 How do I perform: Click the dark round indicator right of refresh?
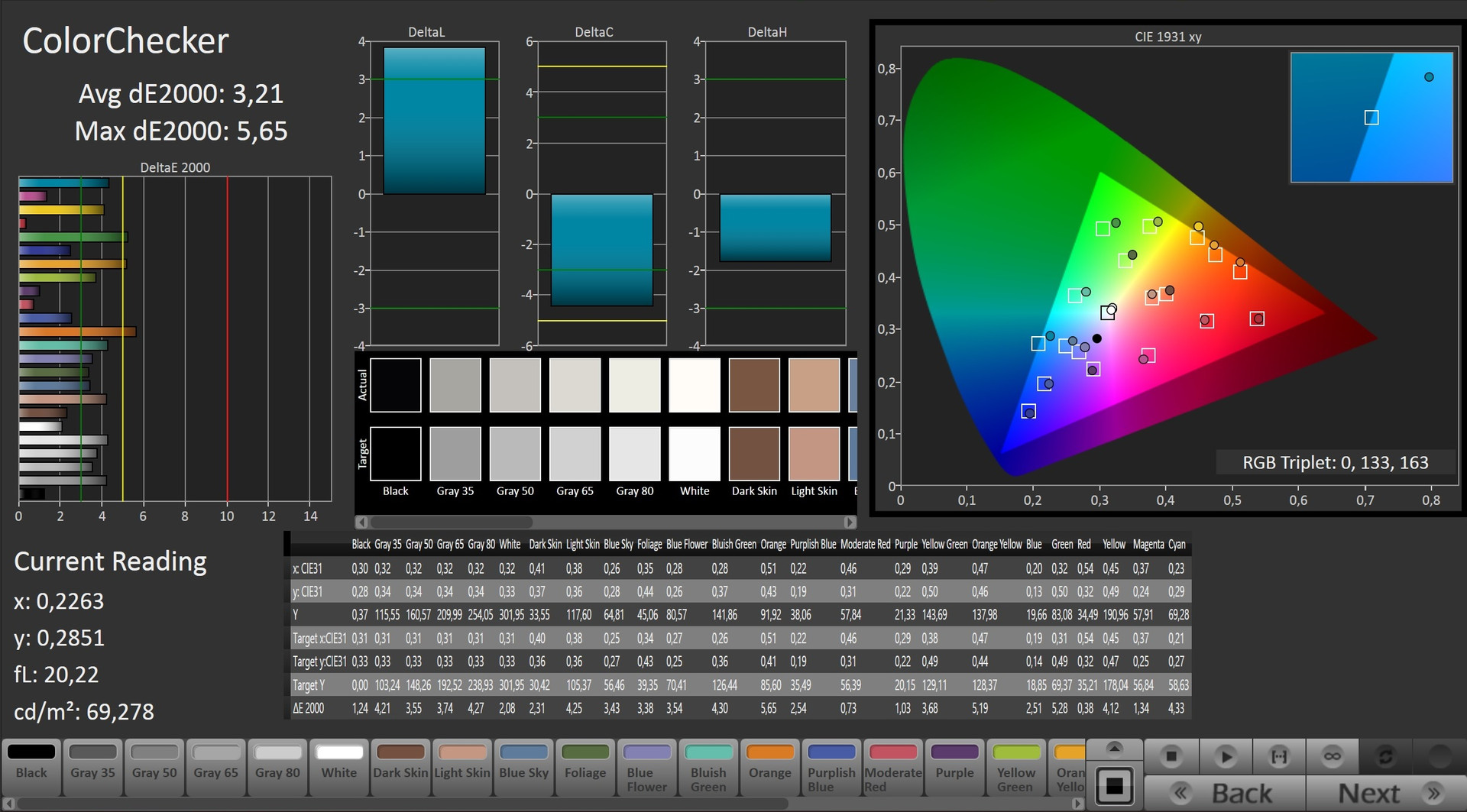pos(1439,756)
